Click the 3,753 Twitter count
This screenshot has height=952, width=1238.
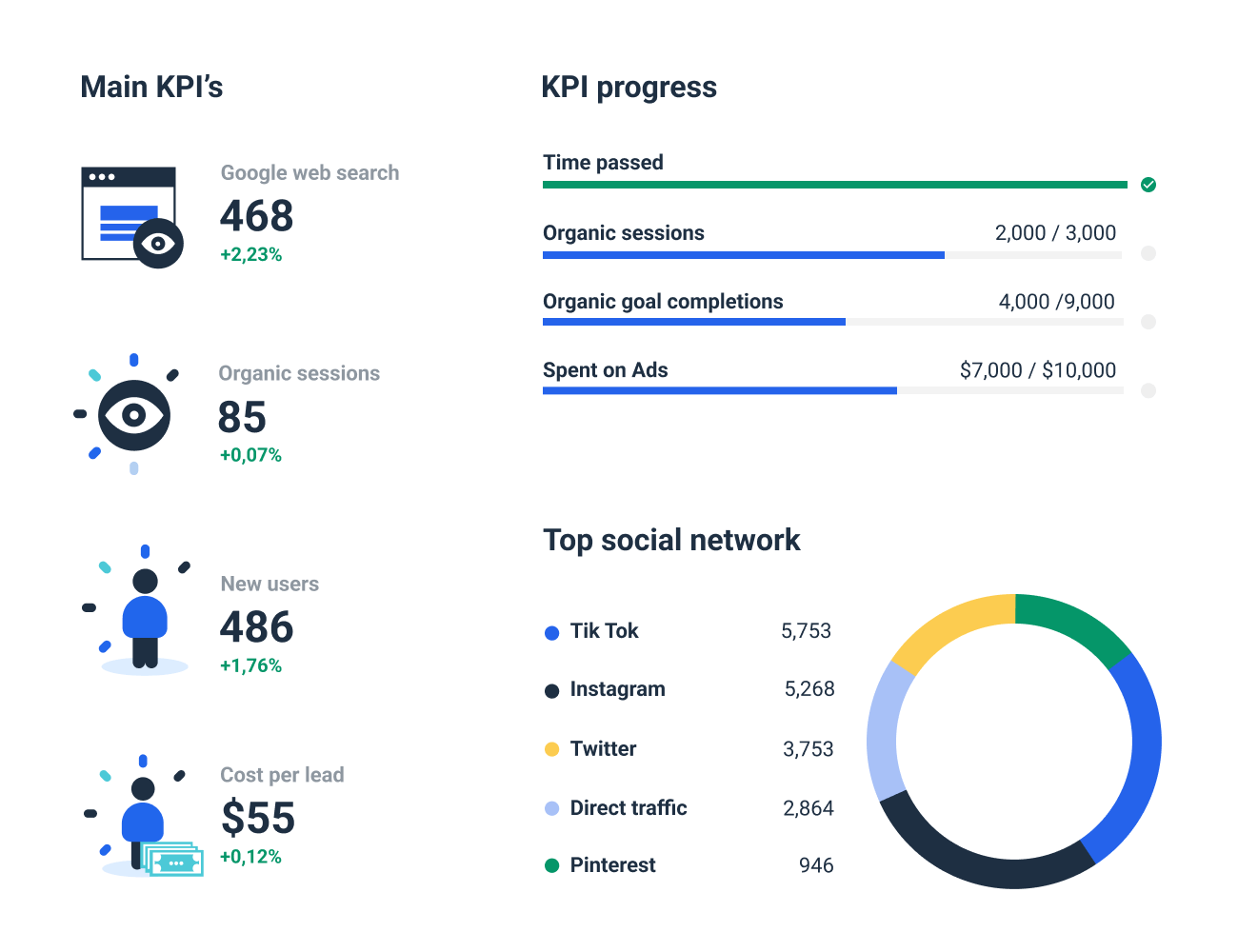point(809,749)
